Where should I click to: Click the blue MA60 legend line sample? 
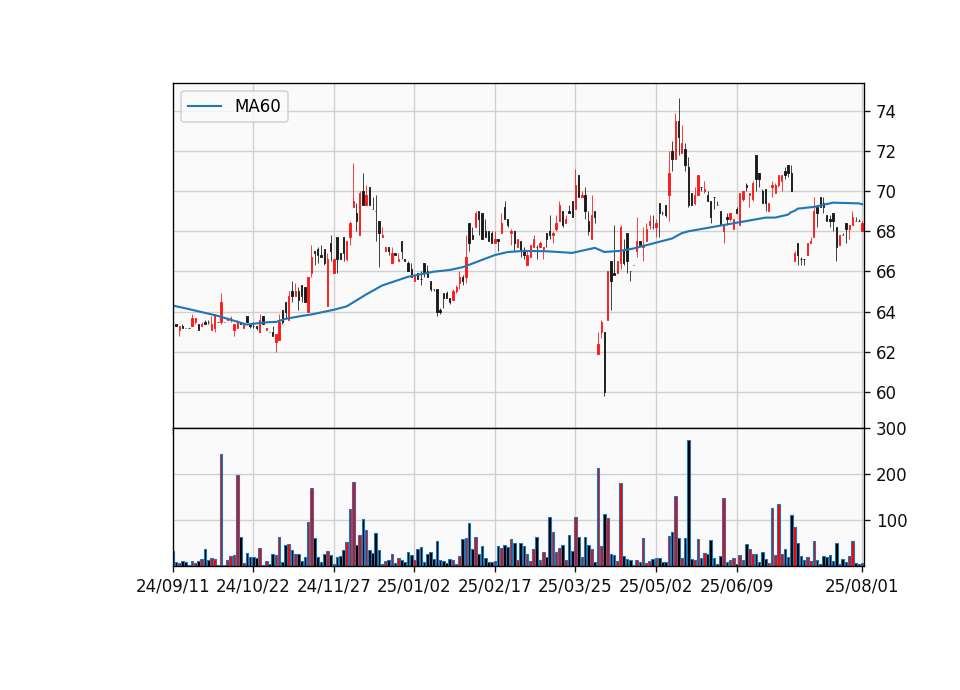point(204,106)
